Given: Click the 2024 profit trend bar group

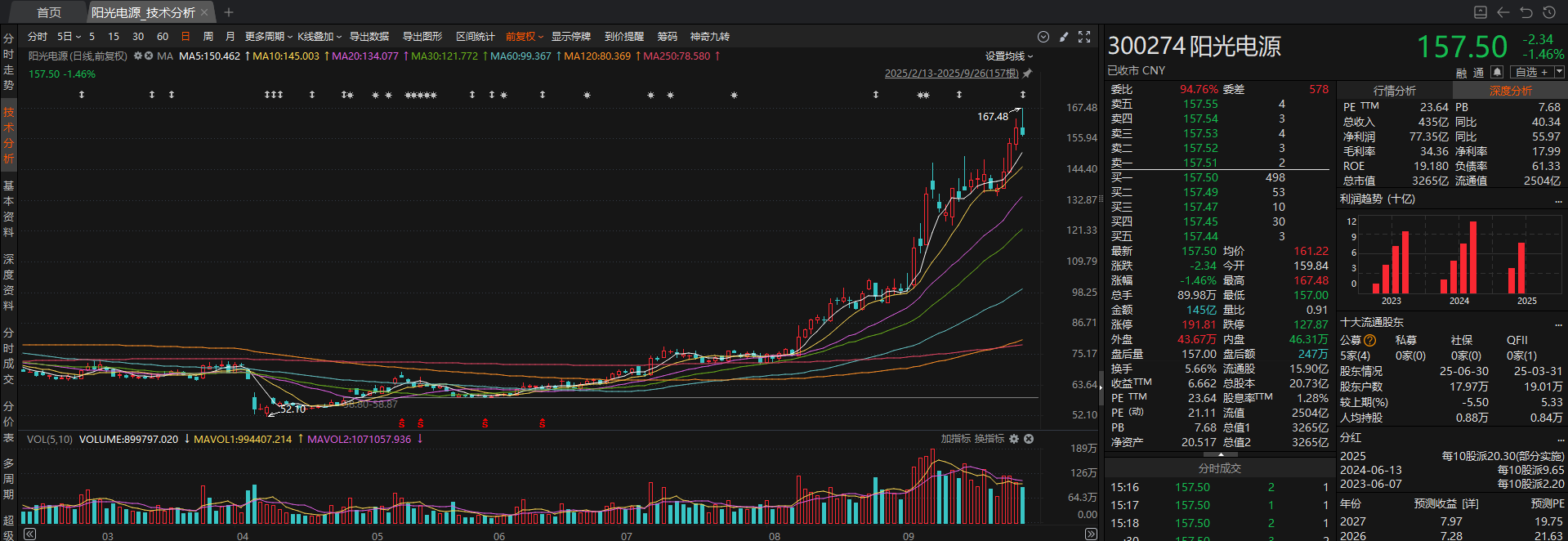Looking at the screenshot, I should 1459,257.
